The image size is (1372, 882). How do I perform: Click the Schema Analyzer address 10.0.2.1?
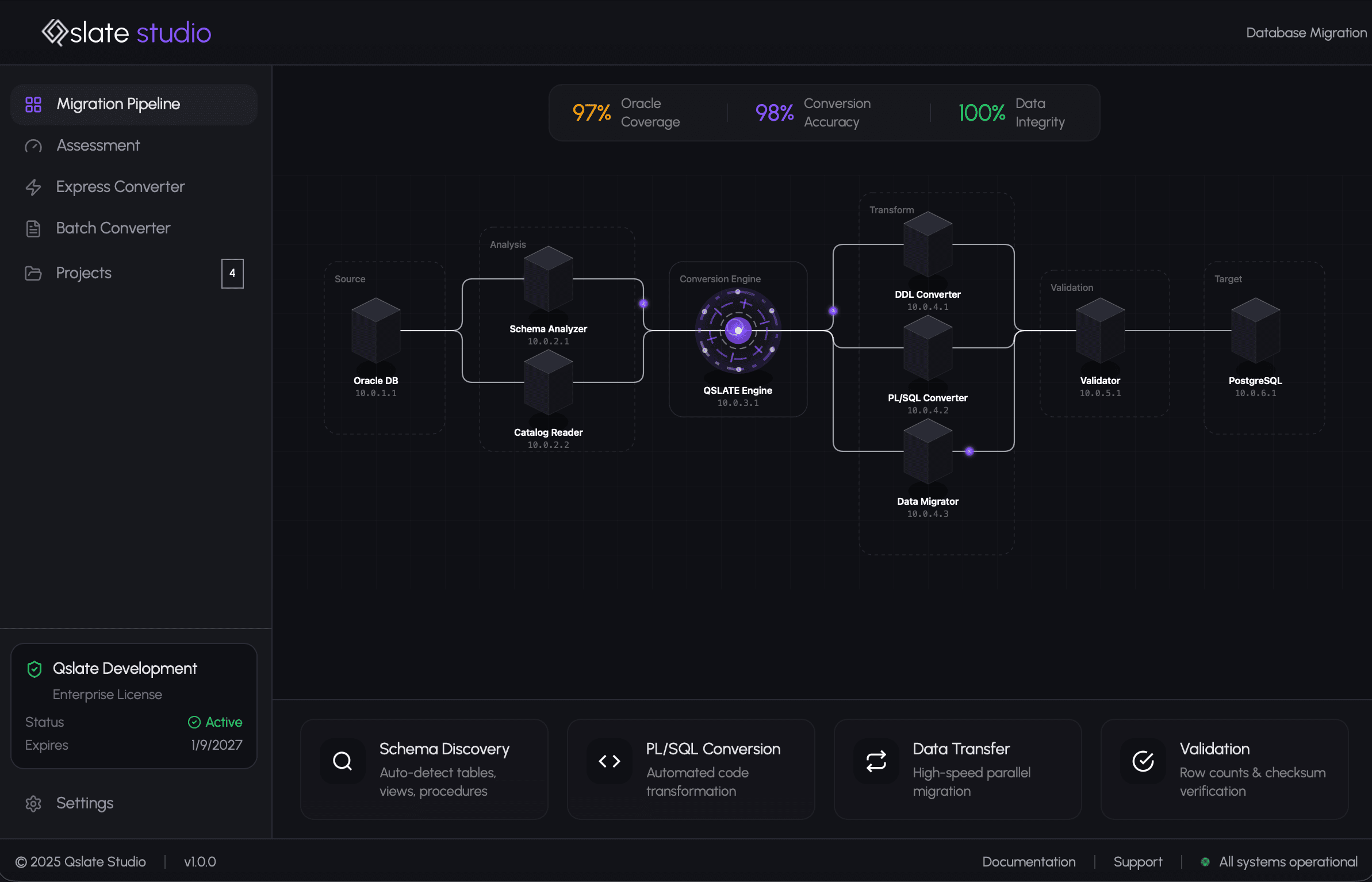pyautogui.click(x=548, y=342)
